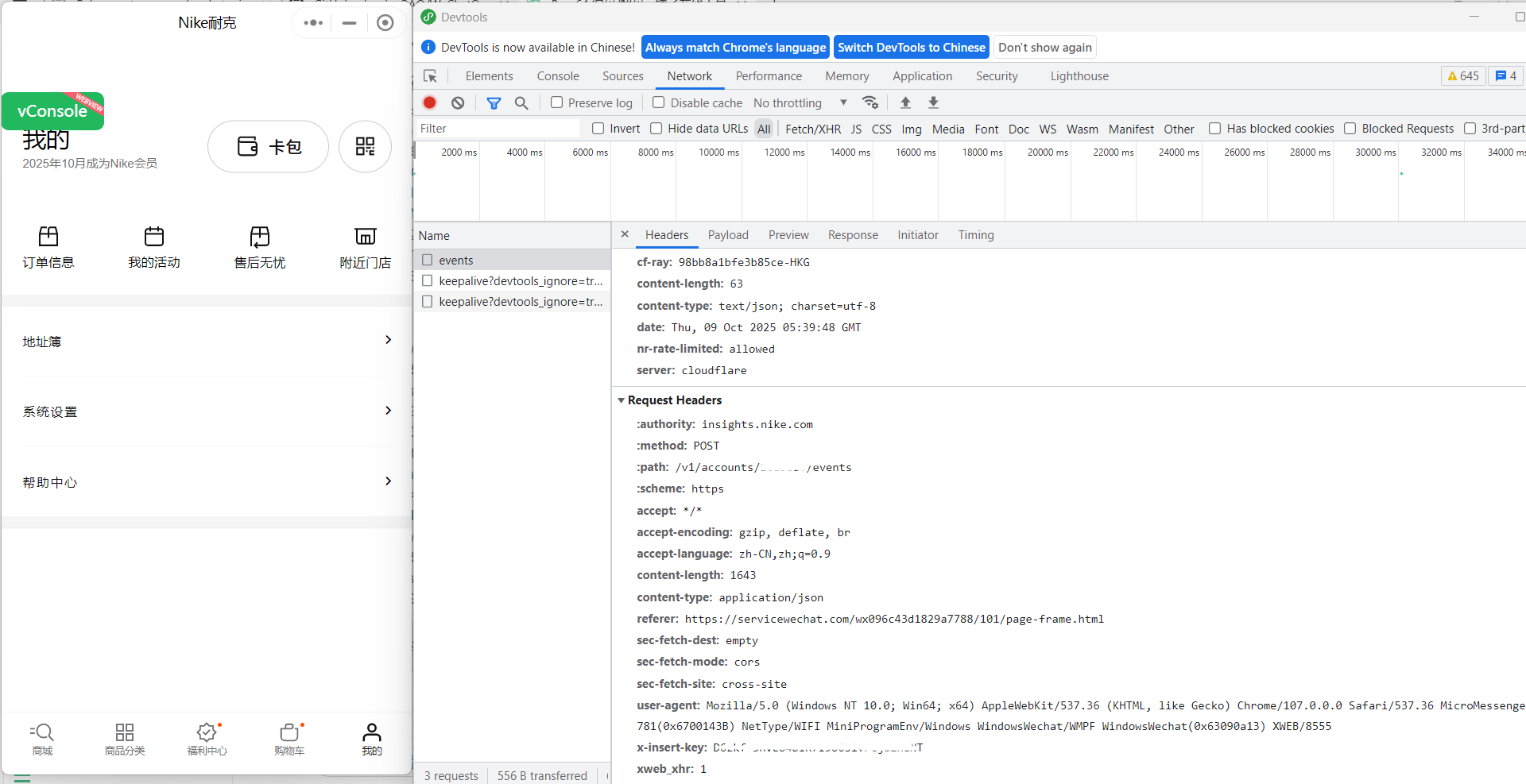Open network conditions wifi icon
The height and width of the screenshot is (784, 1526).
click(870, 102)
